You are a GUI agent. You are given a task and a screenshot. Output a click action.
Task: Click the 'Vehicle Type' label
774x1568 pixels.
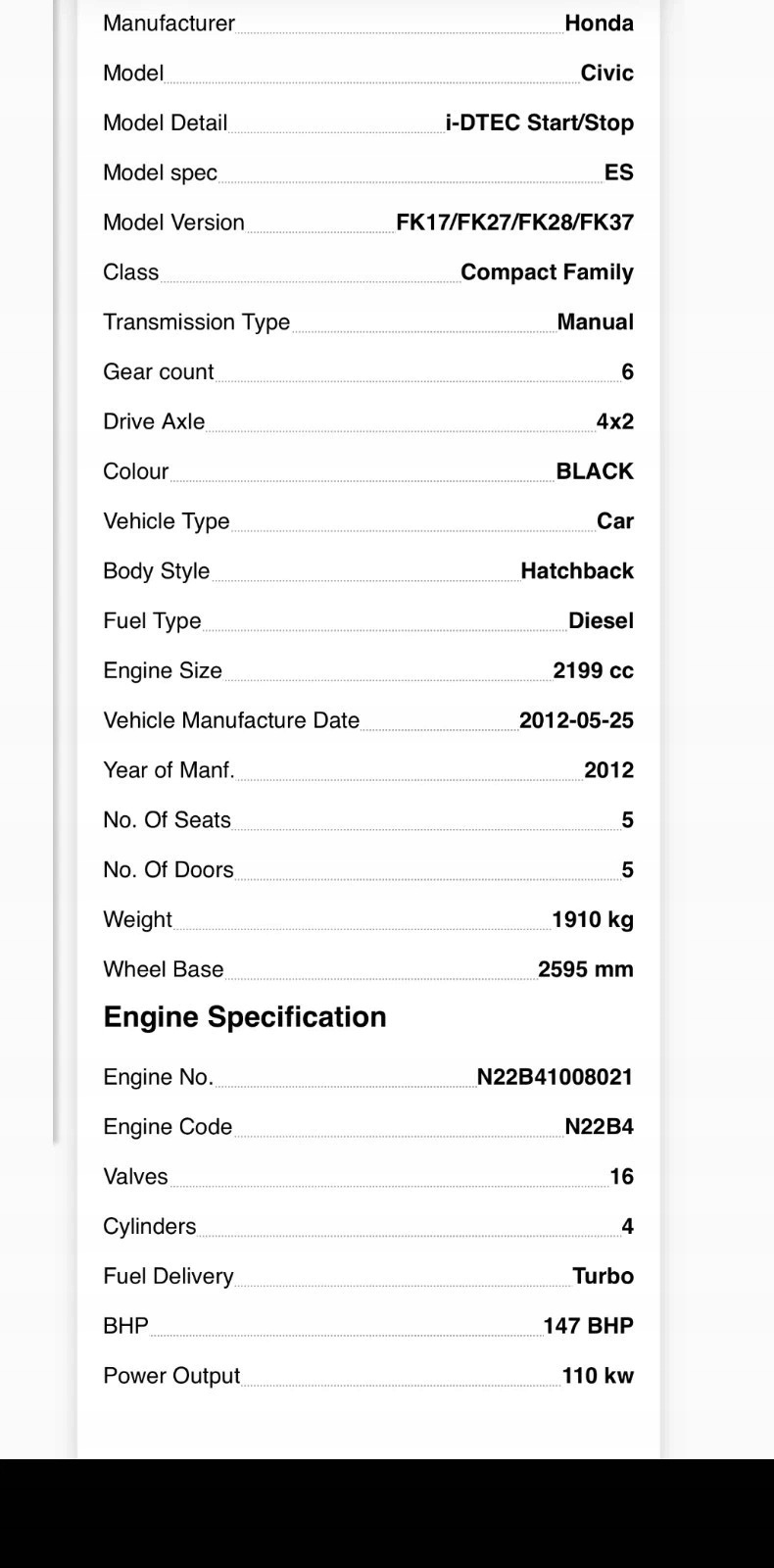coord(166,521)
